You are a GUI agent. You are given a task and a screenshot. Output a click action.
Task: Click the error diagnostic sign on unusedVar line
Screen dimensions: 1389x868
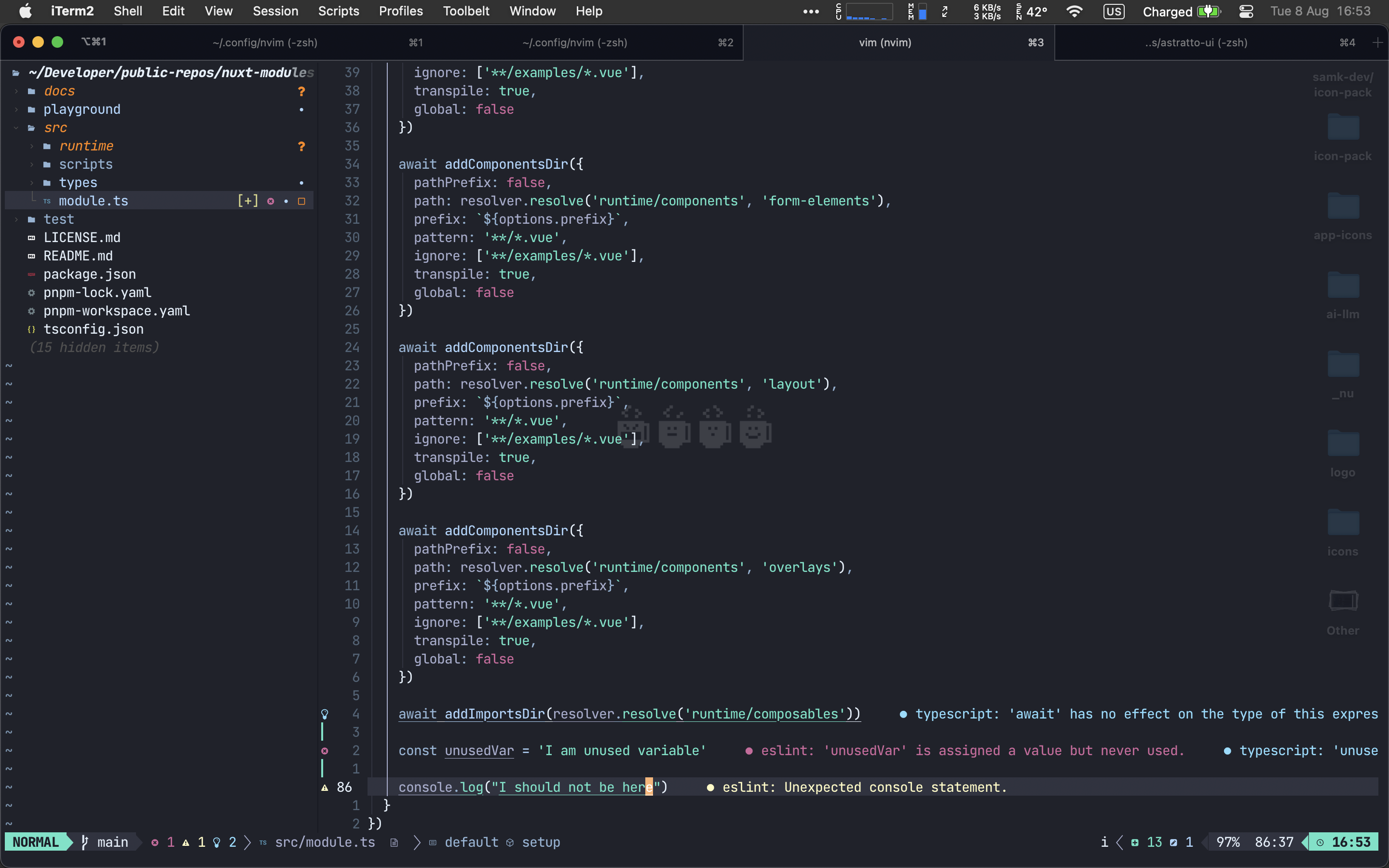[324, 750]
